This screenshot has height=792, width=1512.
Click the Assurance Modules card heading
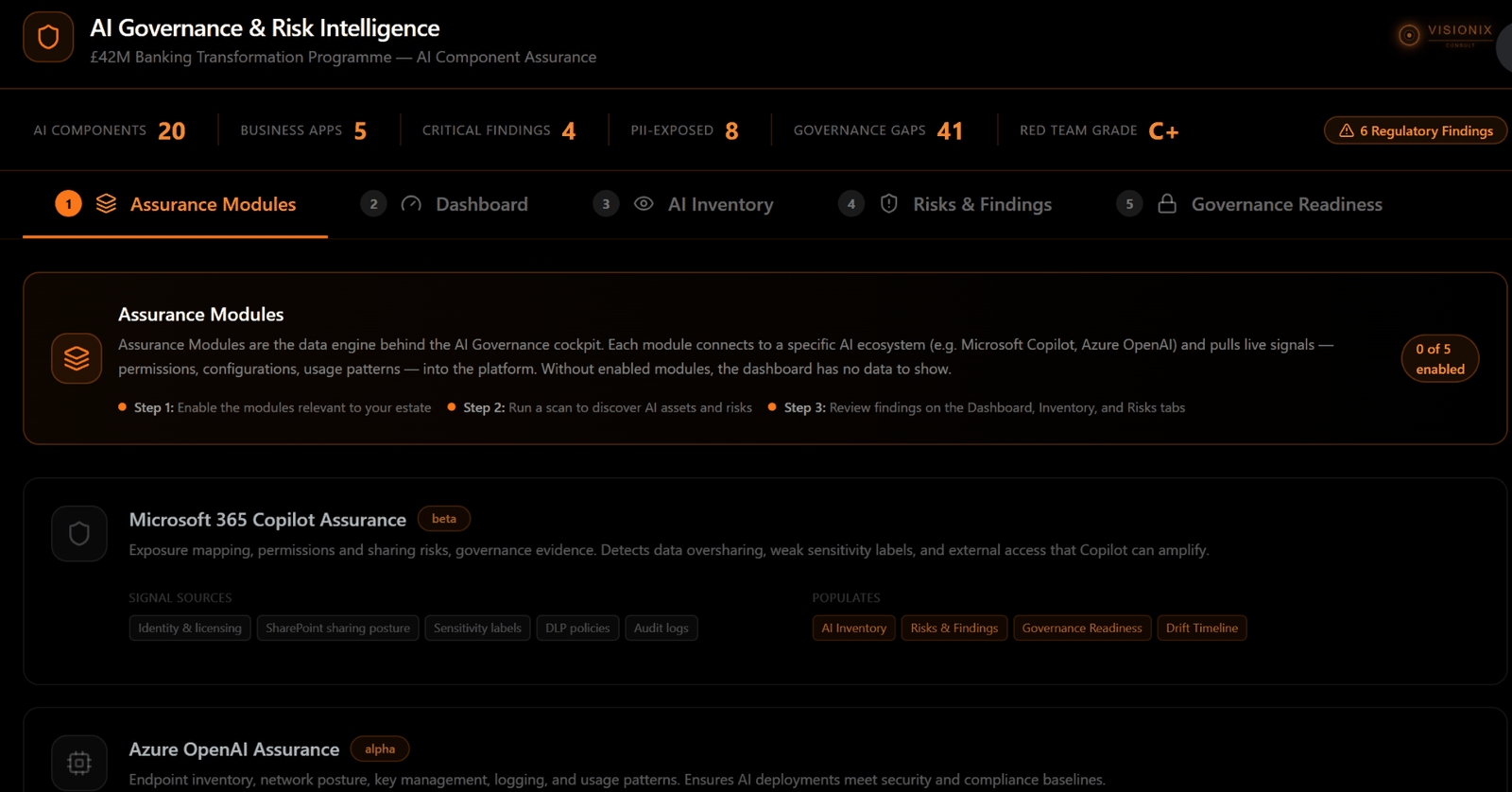pos(201,314)
